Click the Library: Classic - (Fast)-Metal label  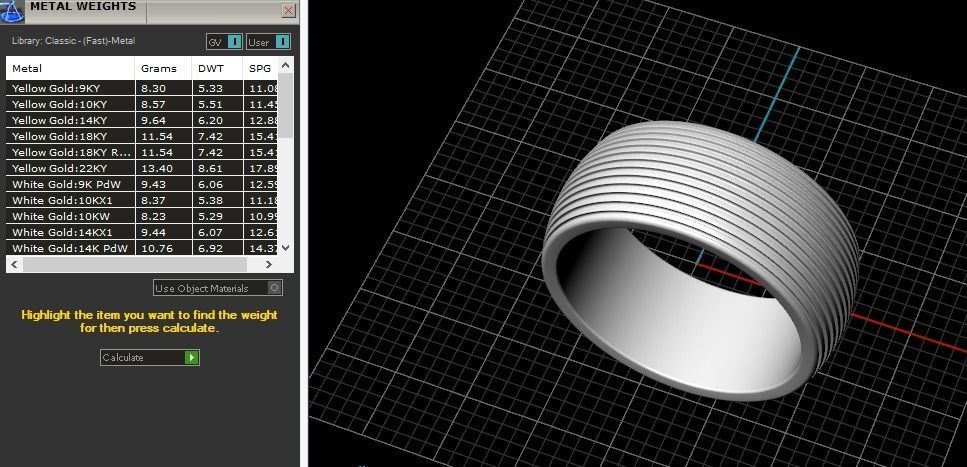tap(73, 41)
